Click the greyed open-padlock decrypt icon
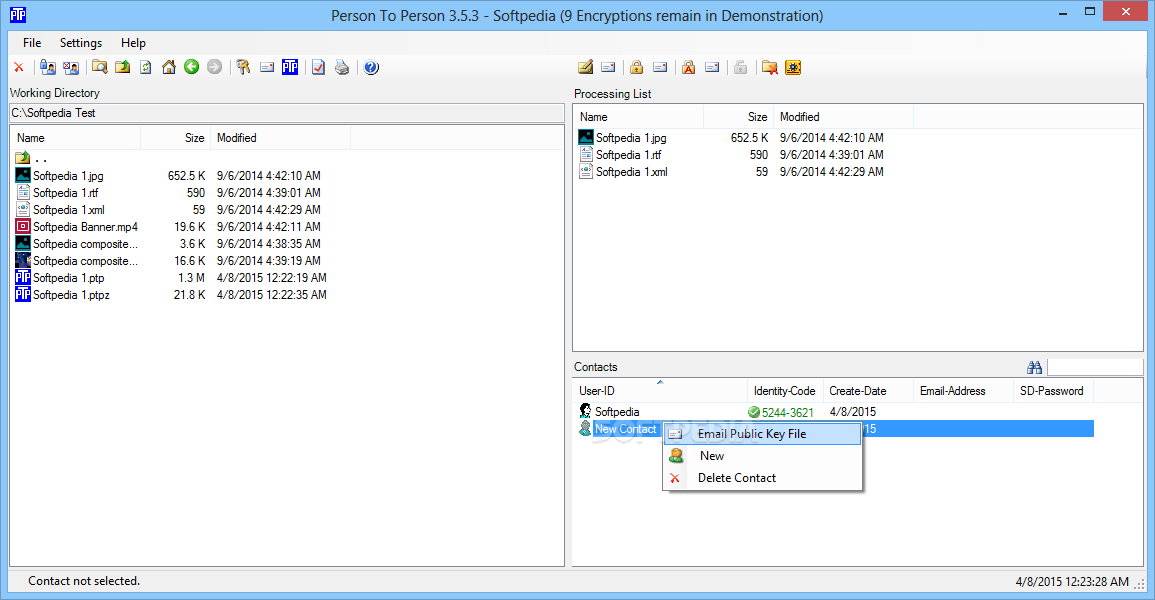The width and height of the screenshot is (1155, 600). pyautogui.click(x=740, y=67)
